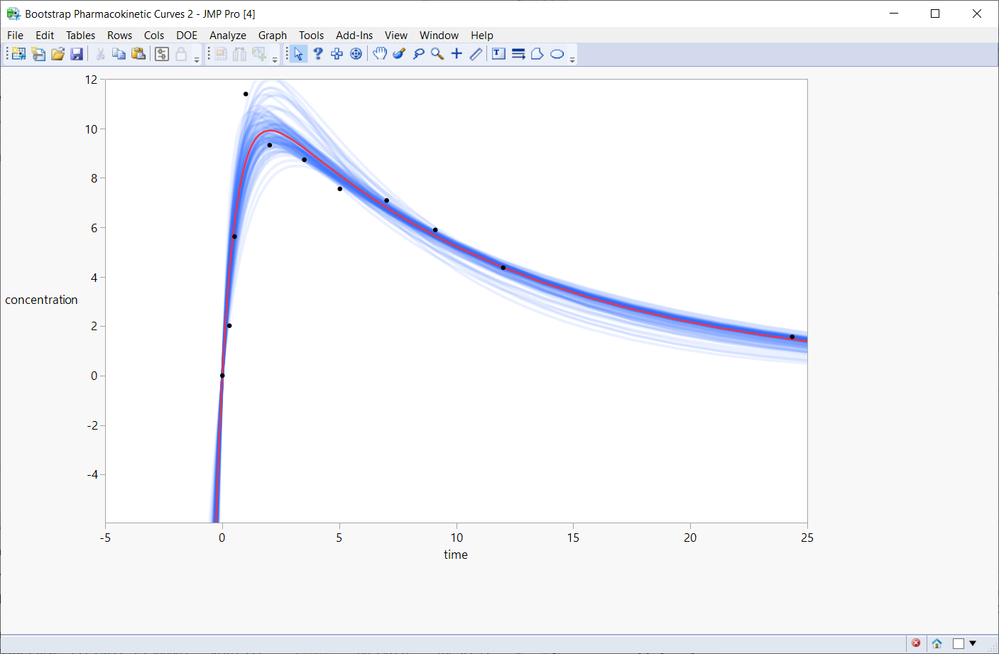
Task: Select the Grabber hand tool
Action: [380, 53]
